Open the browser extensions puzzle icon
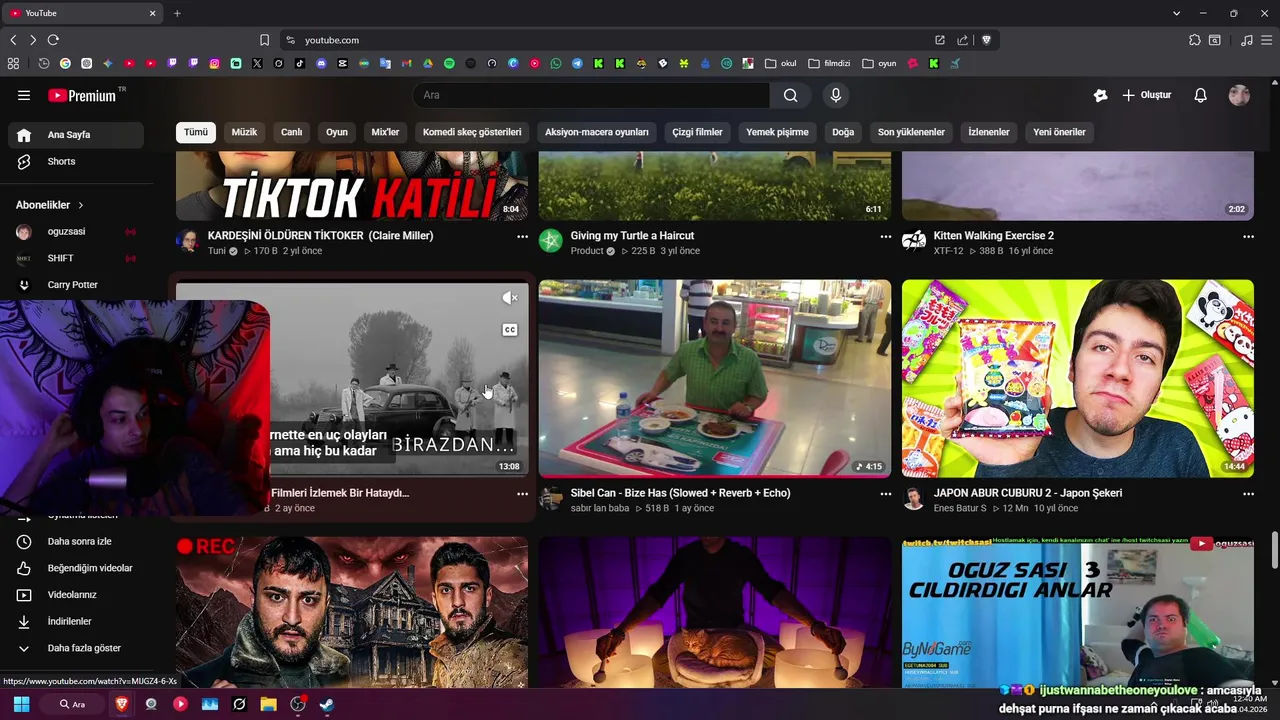 [x=1195, y=40]
